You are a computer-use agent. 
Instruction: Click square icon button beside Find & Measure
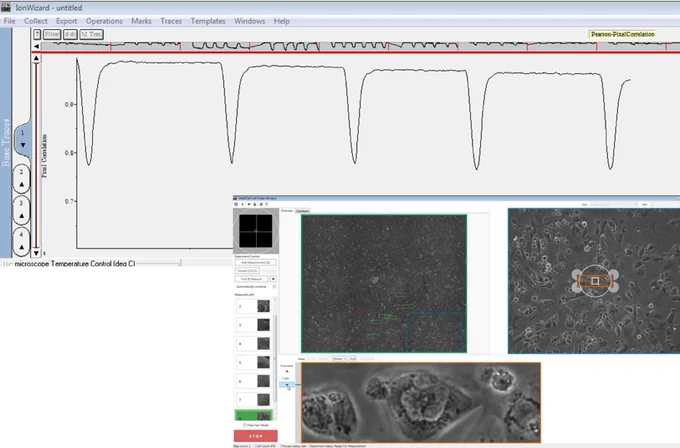point(273,279)
